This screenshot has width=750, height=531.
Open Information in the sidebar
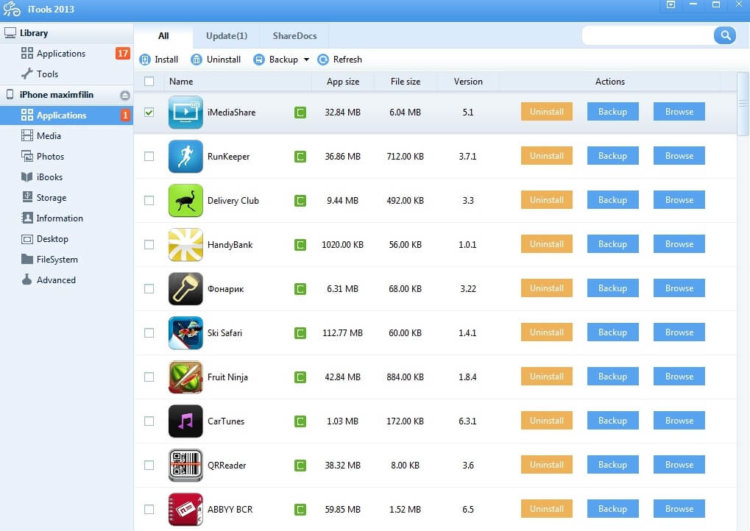click(x=66, y=218)
